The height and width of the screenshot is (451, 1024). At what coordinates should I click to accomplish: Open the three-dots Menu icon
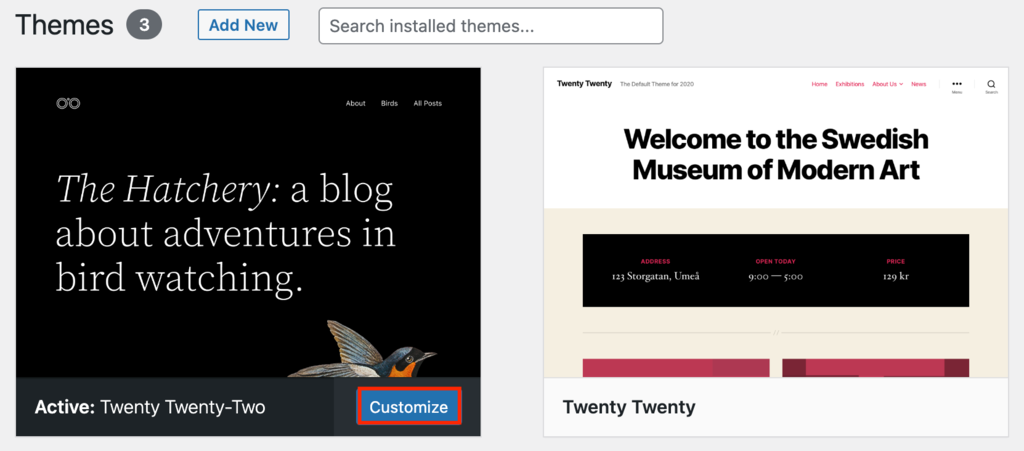[x=957, y=86]
